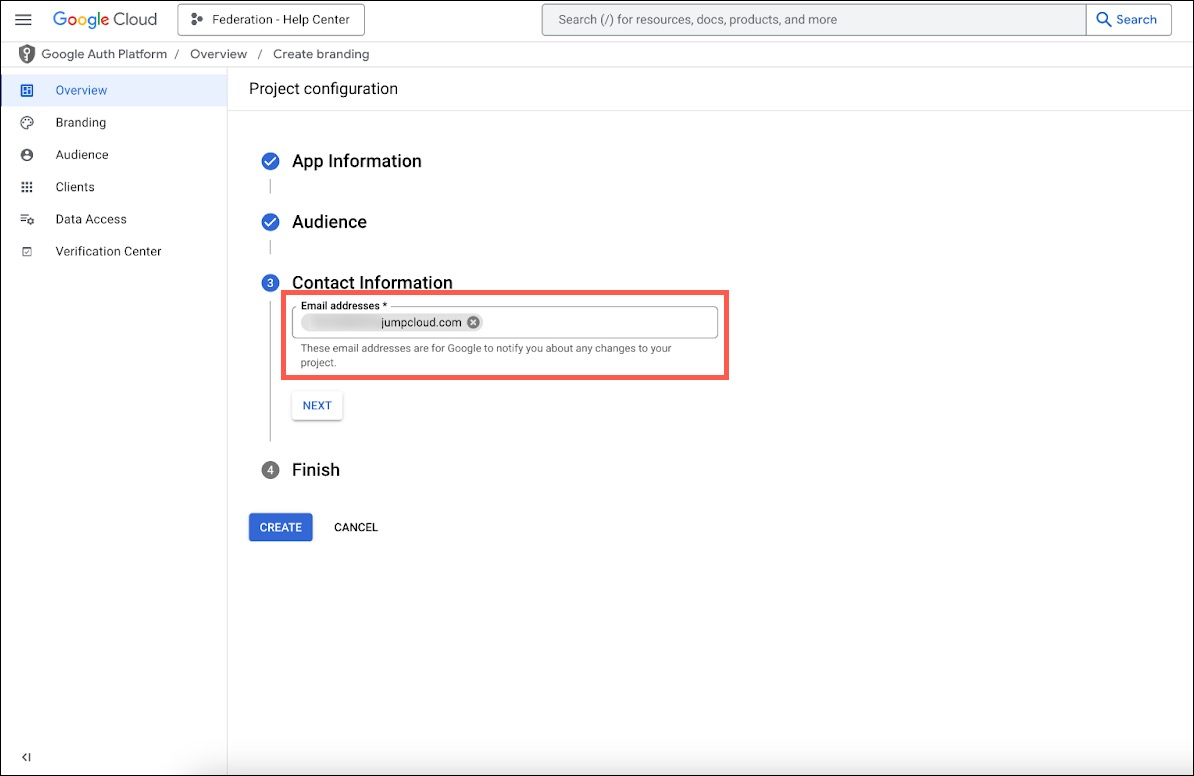Image resolution: width=1194 pixels, height=776 pixels.
Task: Click the Audience person icon in sidebar
Action: pyautogui.click(x=26, y=154)
